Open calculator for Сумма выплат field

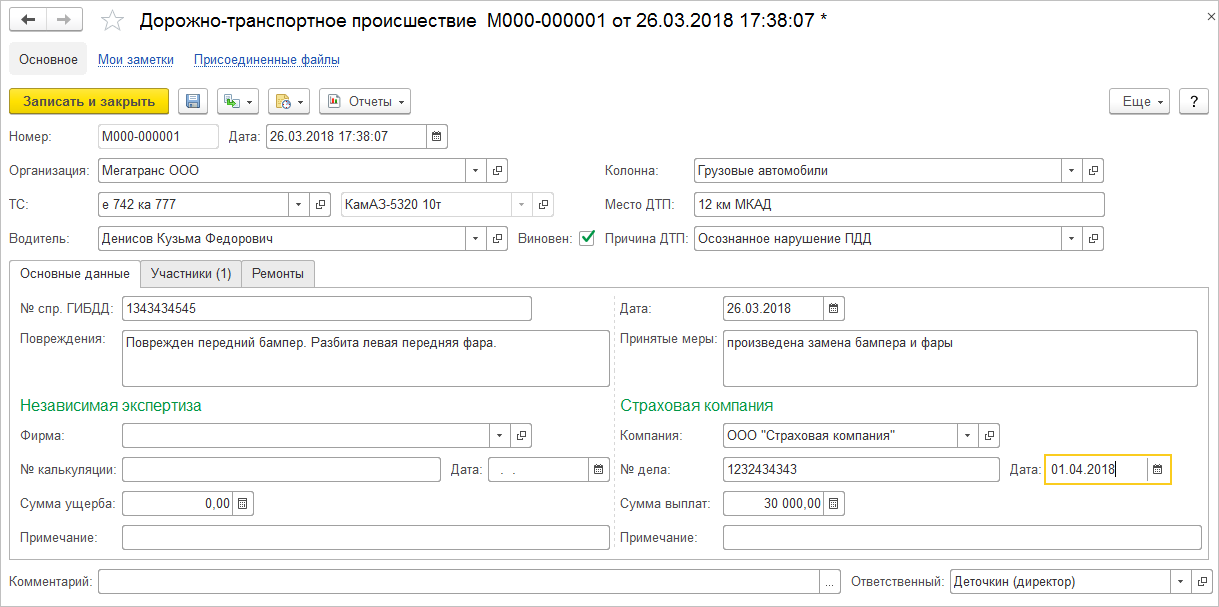[x=835, y=503]
